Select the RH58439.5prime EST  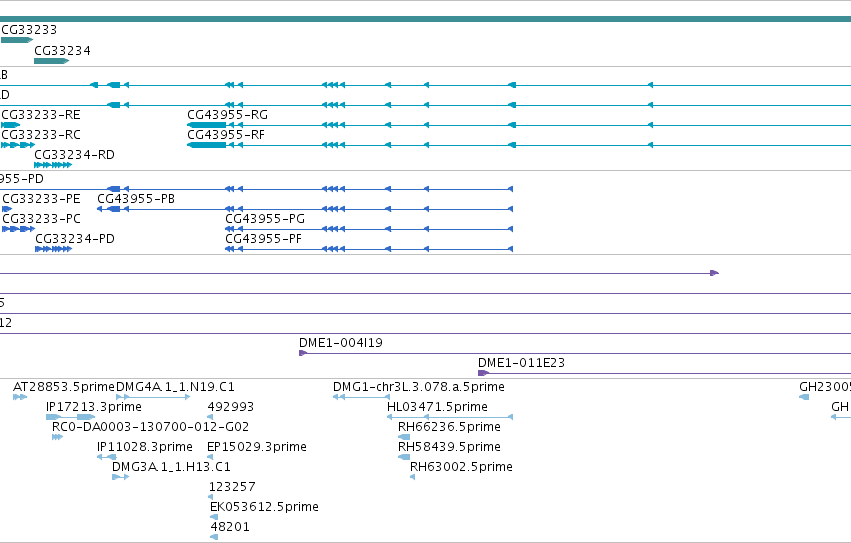tap(404, 457)
